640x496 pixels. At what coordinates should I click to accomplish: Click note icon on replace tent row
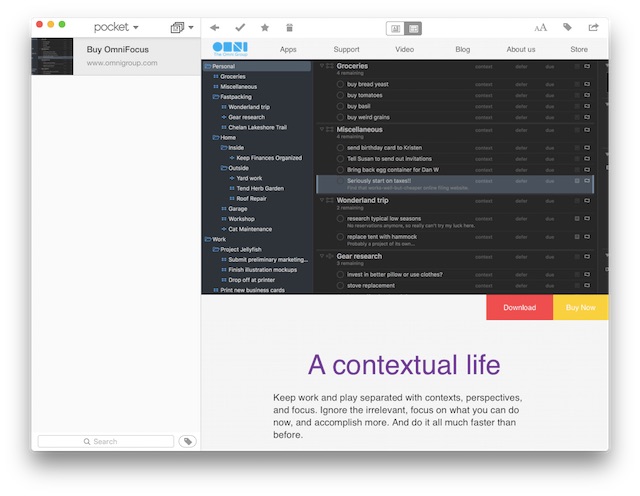(x=577, y=237)
